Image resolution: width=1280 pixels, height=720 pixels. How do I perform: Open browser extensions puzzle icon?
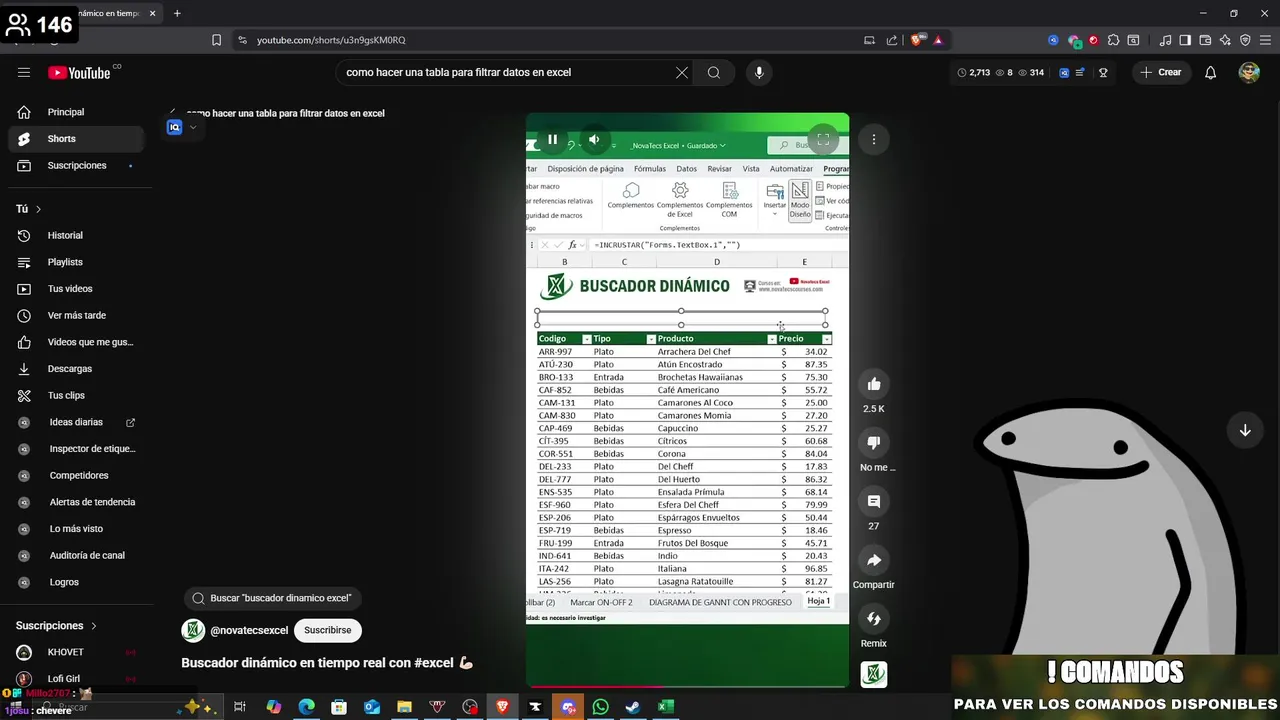tap(1113, 40)
